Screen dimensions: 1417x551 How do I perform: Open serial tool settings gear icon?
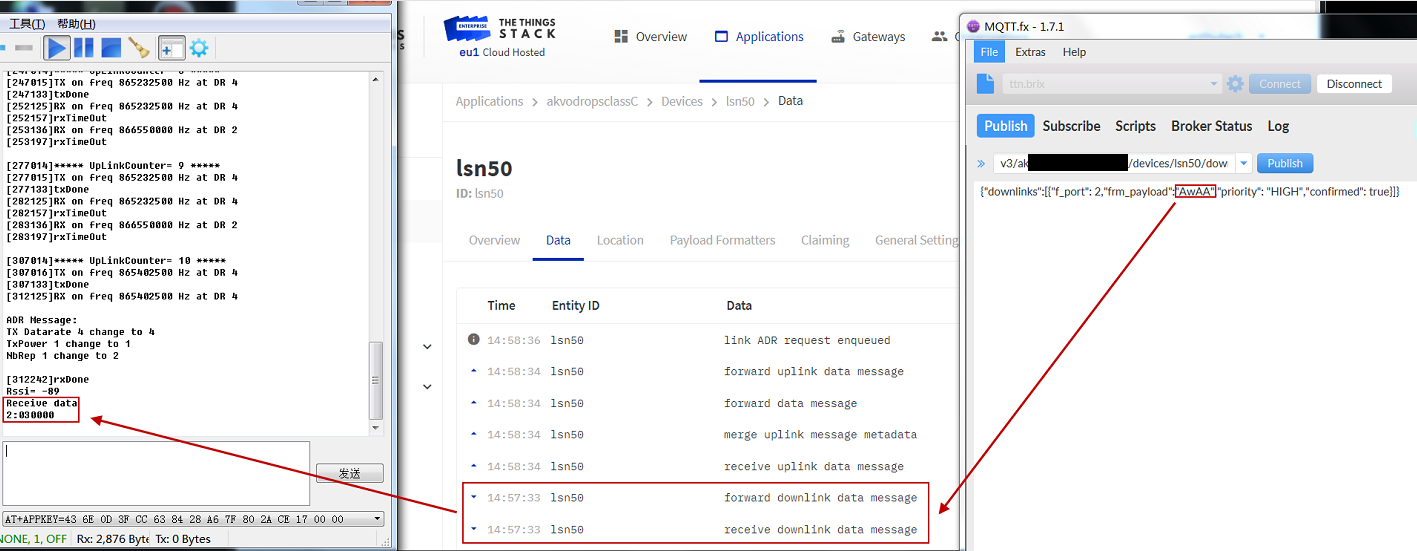point(199,47)
